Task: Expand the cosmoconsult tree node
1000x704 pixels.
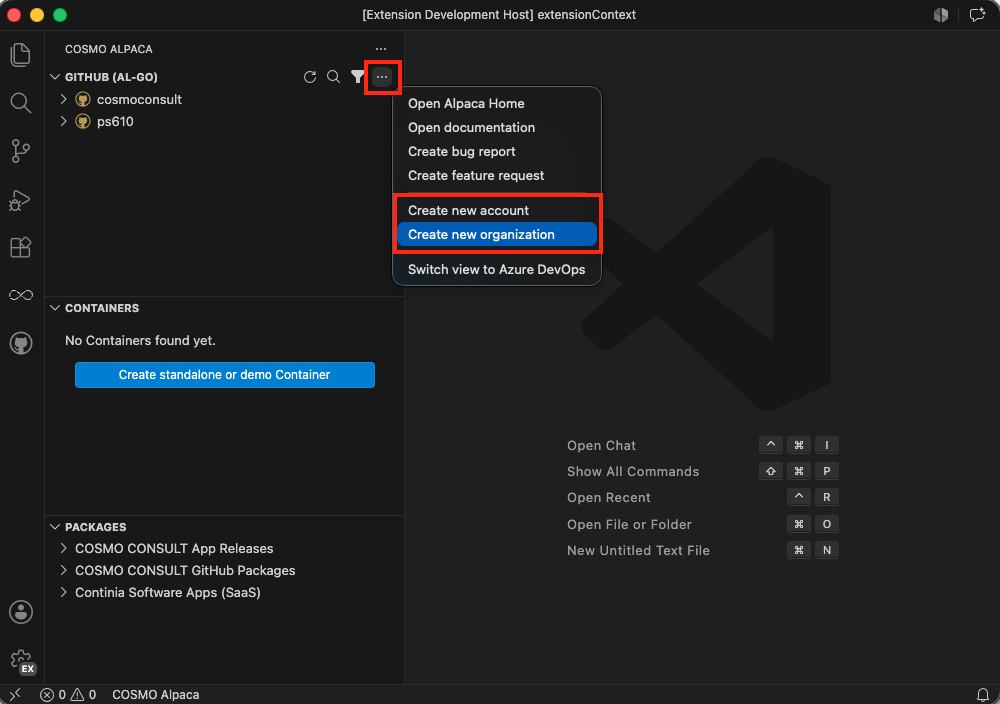Action: 64,99
